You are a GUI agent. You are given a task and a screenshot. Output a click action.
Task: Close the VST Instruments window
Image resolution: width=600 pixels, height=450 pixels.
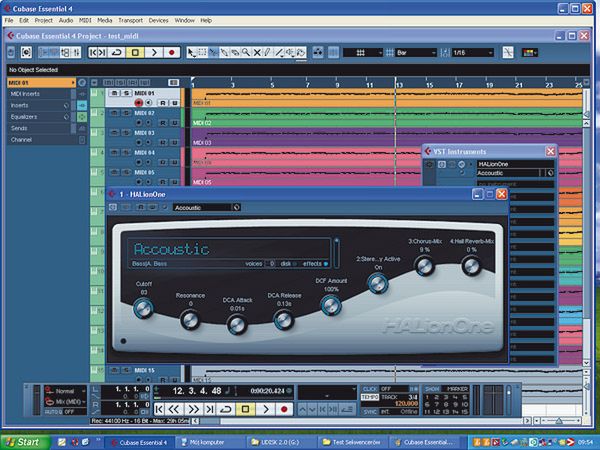pos(550,152)
